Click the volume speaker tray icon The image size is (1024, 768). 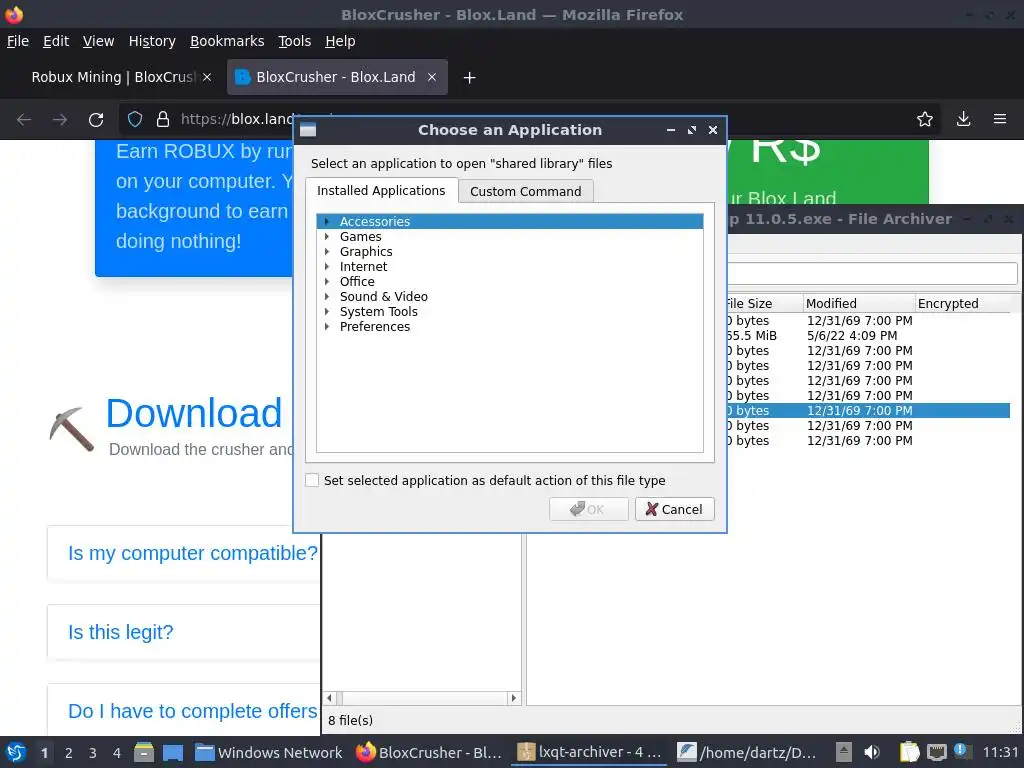(872, 752)
